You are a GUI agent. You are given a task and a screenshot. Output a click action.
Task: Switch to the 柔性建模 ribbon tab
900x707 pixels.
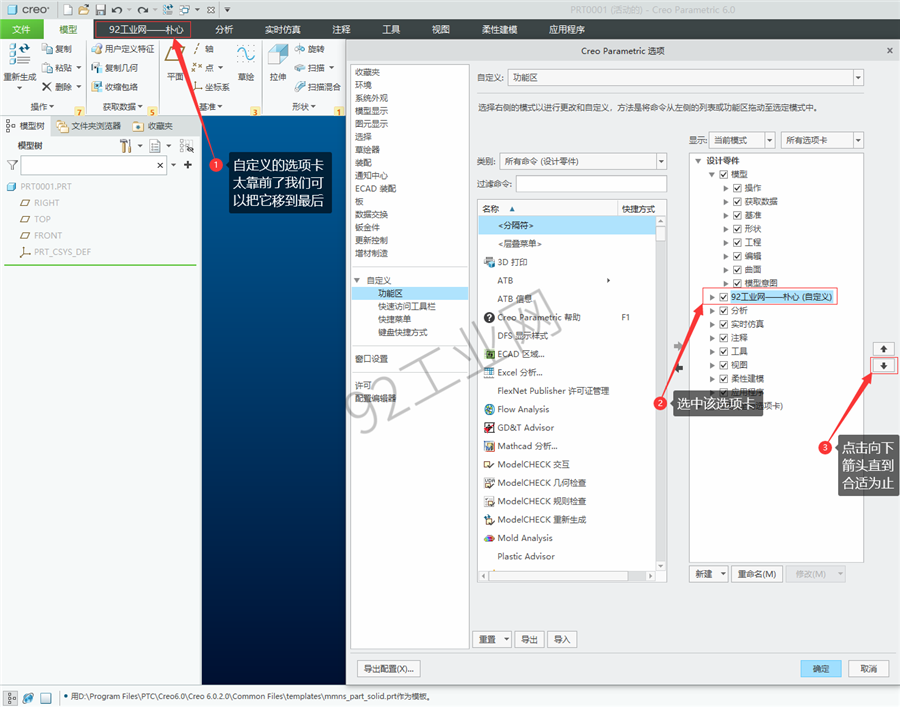[499, 29]
